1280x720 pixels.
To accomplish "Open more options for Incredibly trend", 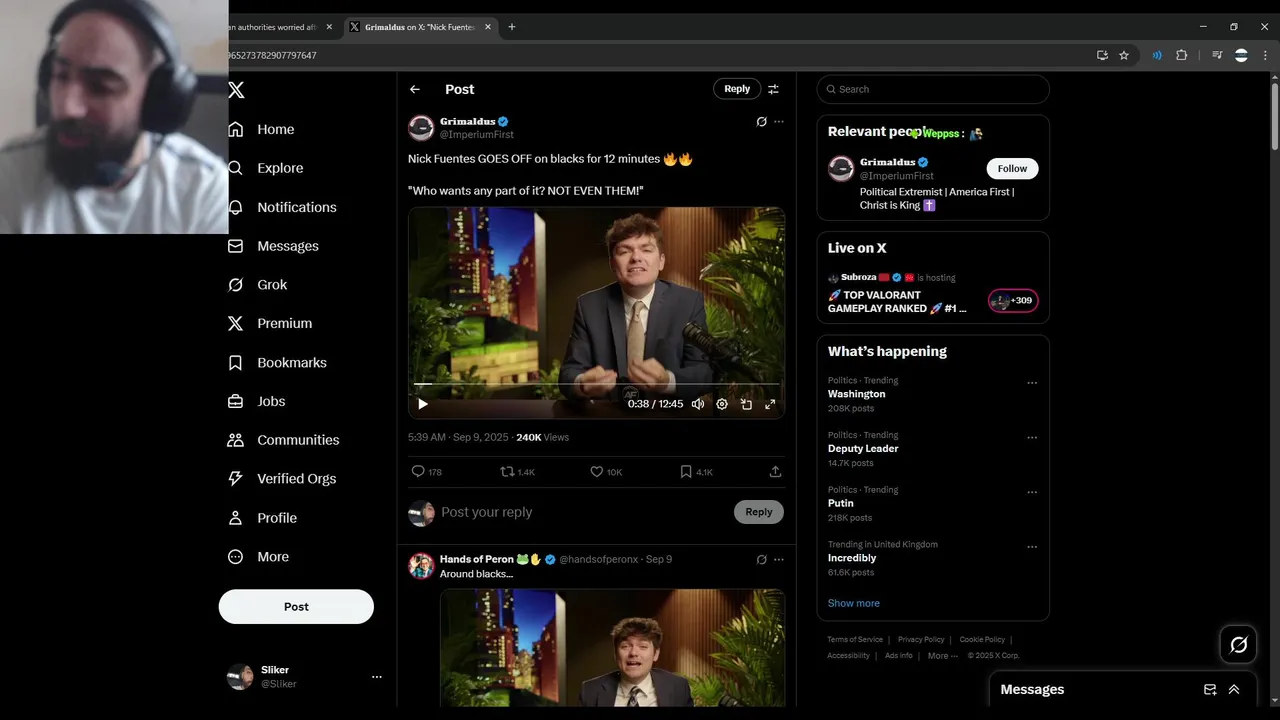I will tap(1032, 548).
